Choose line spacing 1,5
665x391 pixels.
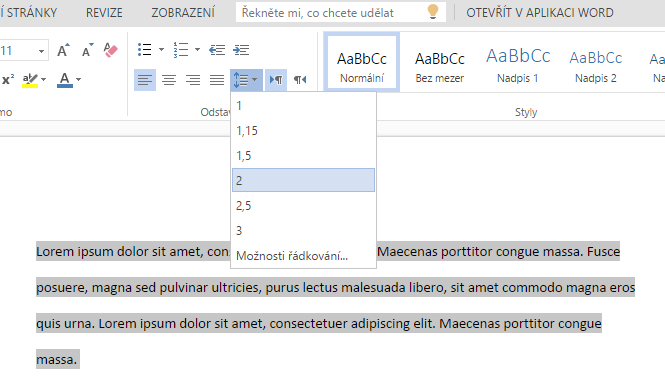pyautogui.click(x=303, y=156)
